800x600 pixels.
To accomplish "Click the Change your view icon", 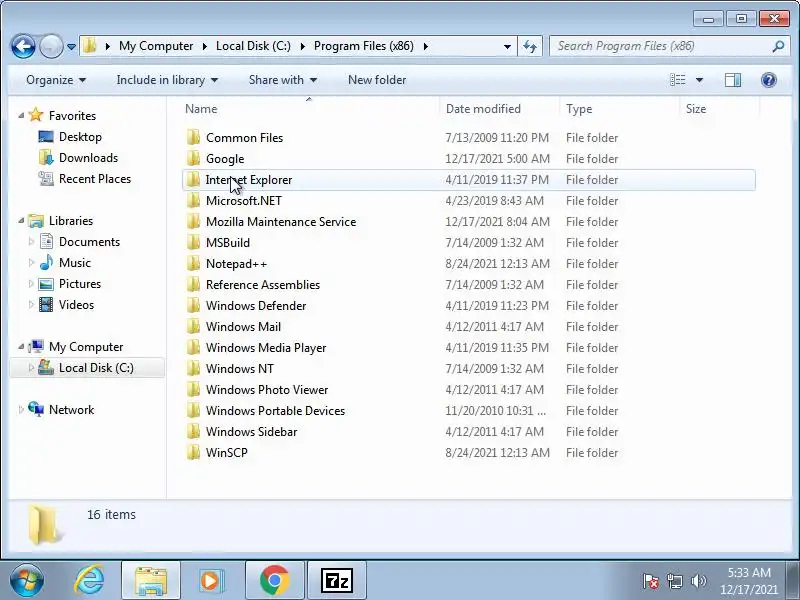I will pyautogui.click(x=678, y=80).
